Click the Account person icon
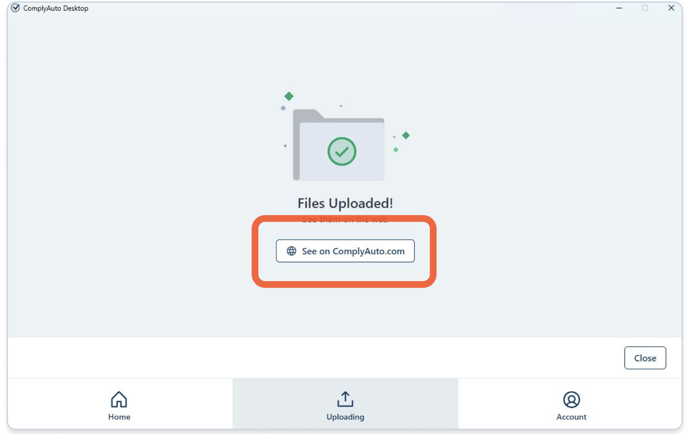Viewport: 688px width, 434px height. pos(571,399)
